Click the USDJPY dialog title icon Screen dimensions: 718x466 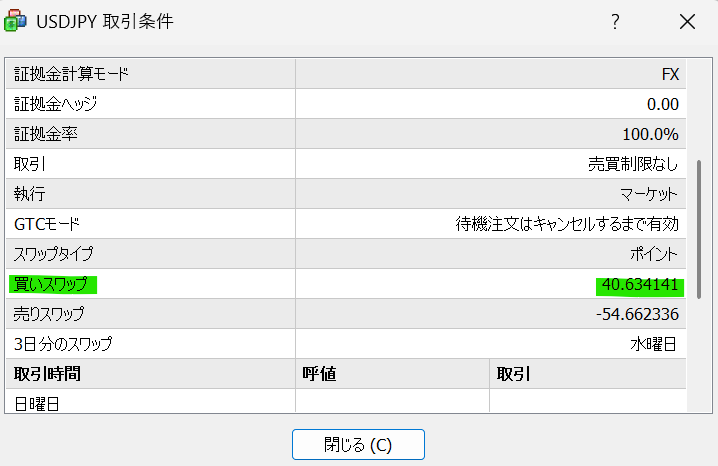(17, 22)
